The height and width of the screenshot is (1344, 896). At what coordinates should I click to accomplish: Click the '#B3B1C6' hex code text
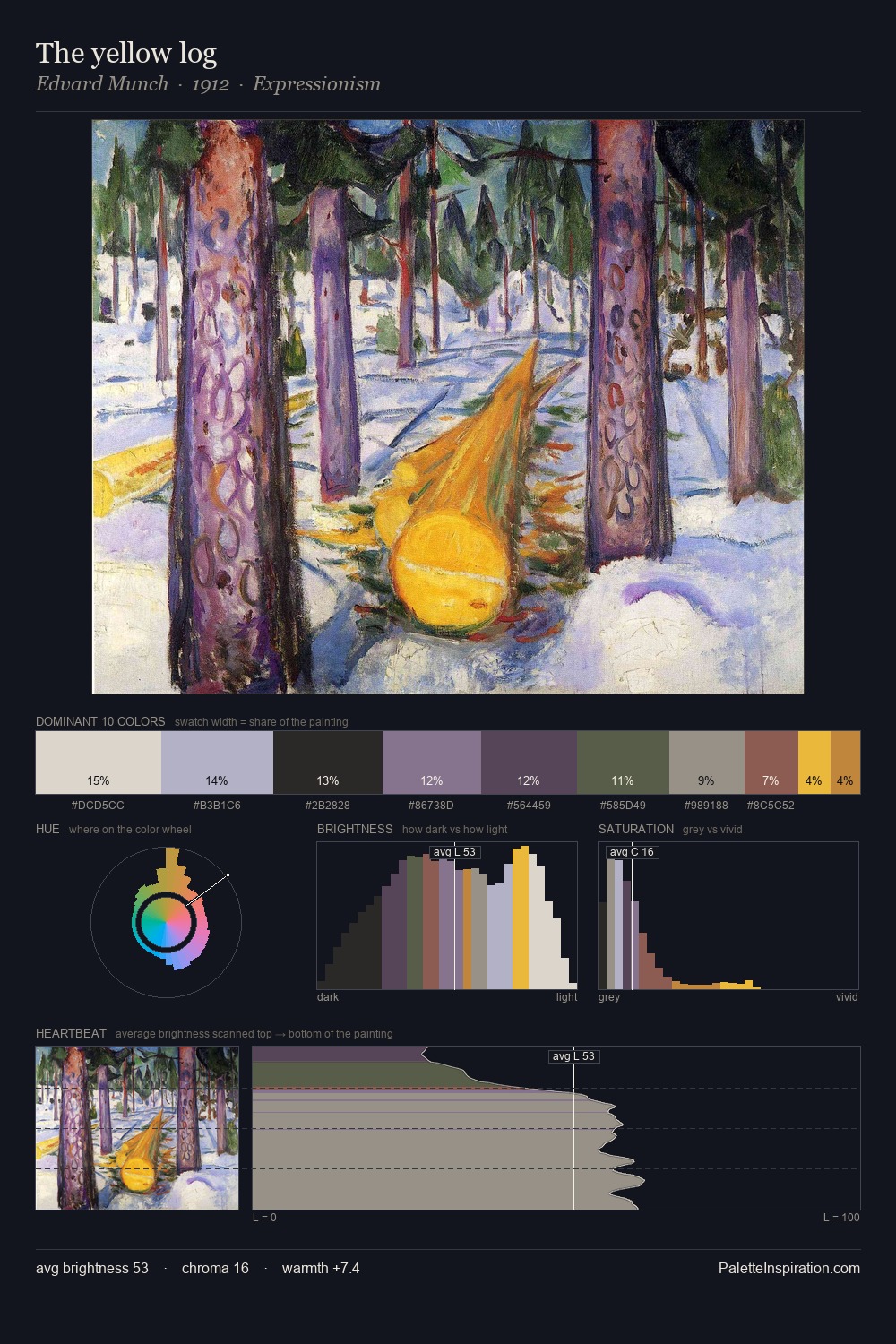[217, 805]
